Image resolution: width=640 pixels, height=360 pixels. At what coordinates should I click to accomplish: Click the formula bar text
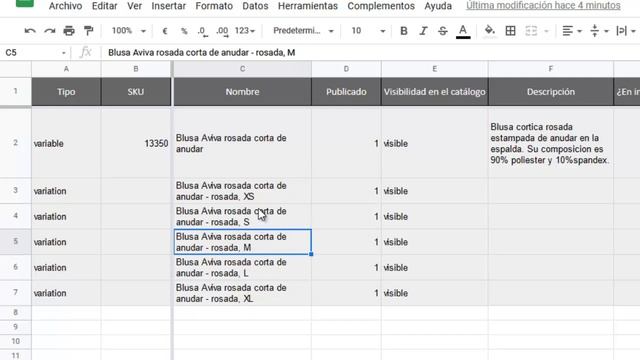pos(202,53)
